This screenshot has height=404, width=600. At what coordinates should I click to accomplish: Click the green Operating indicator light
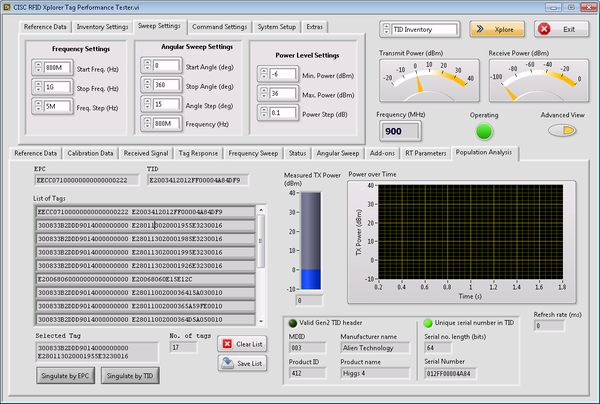[484, 131]
